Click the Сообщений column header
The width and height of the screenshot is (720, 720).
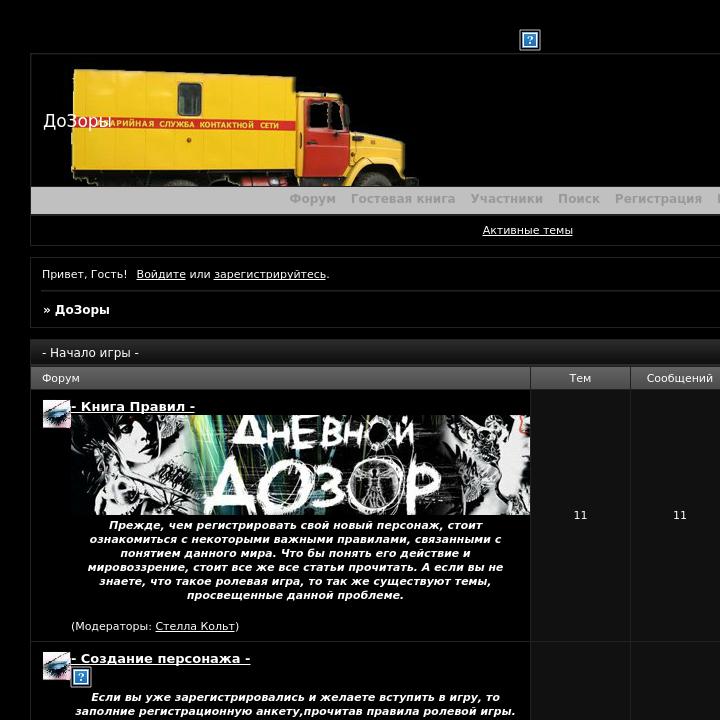point(679,378)
